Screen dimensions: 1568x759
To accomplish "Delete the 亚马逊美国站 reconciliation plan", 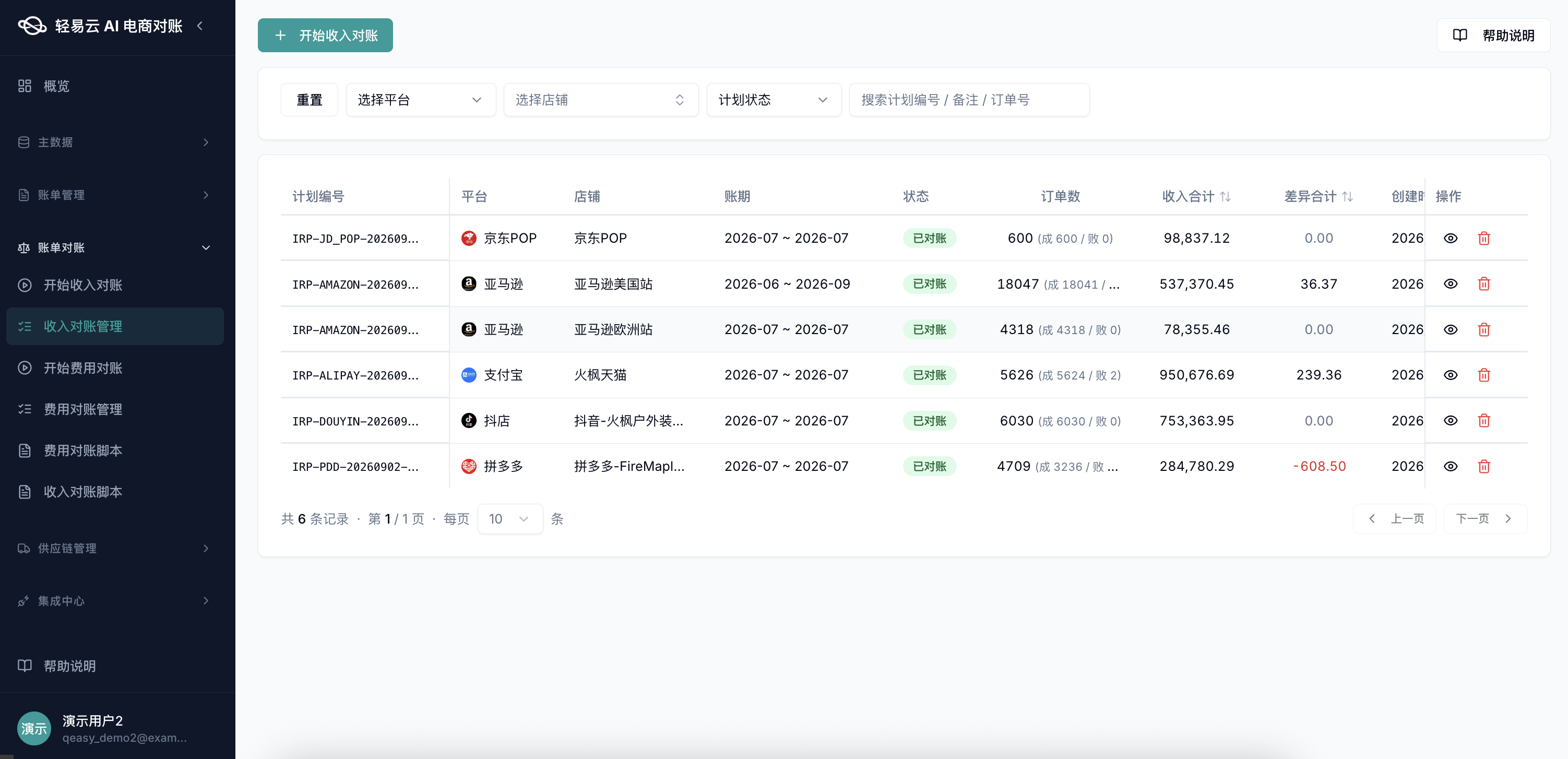I will pos(1484,283).
